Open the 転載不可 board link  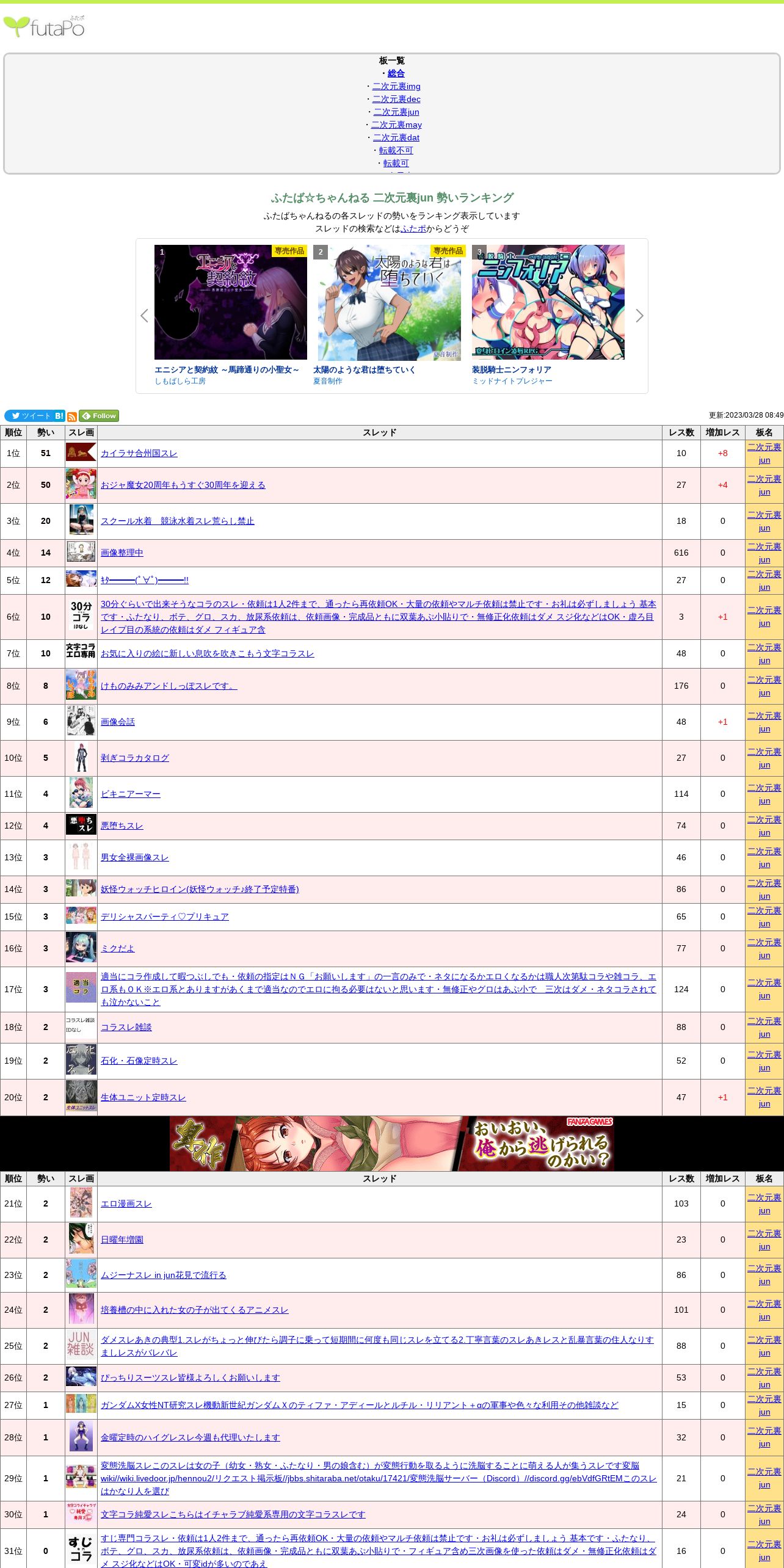[x=396, y=150]
